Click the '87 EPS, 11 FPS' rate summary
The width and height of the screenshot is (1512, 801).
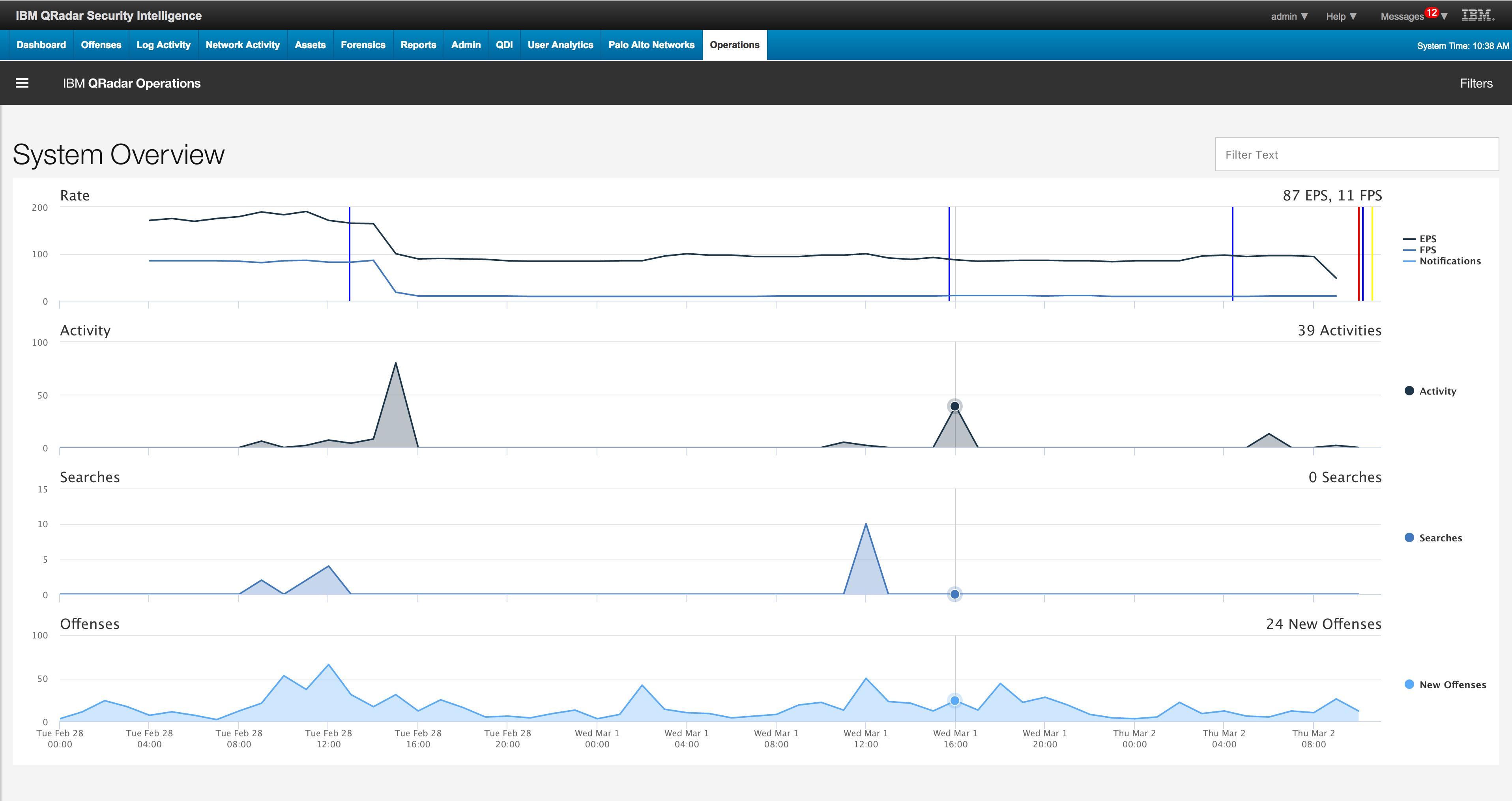coord(1332,195)
